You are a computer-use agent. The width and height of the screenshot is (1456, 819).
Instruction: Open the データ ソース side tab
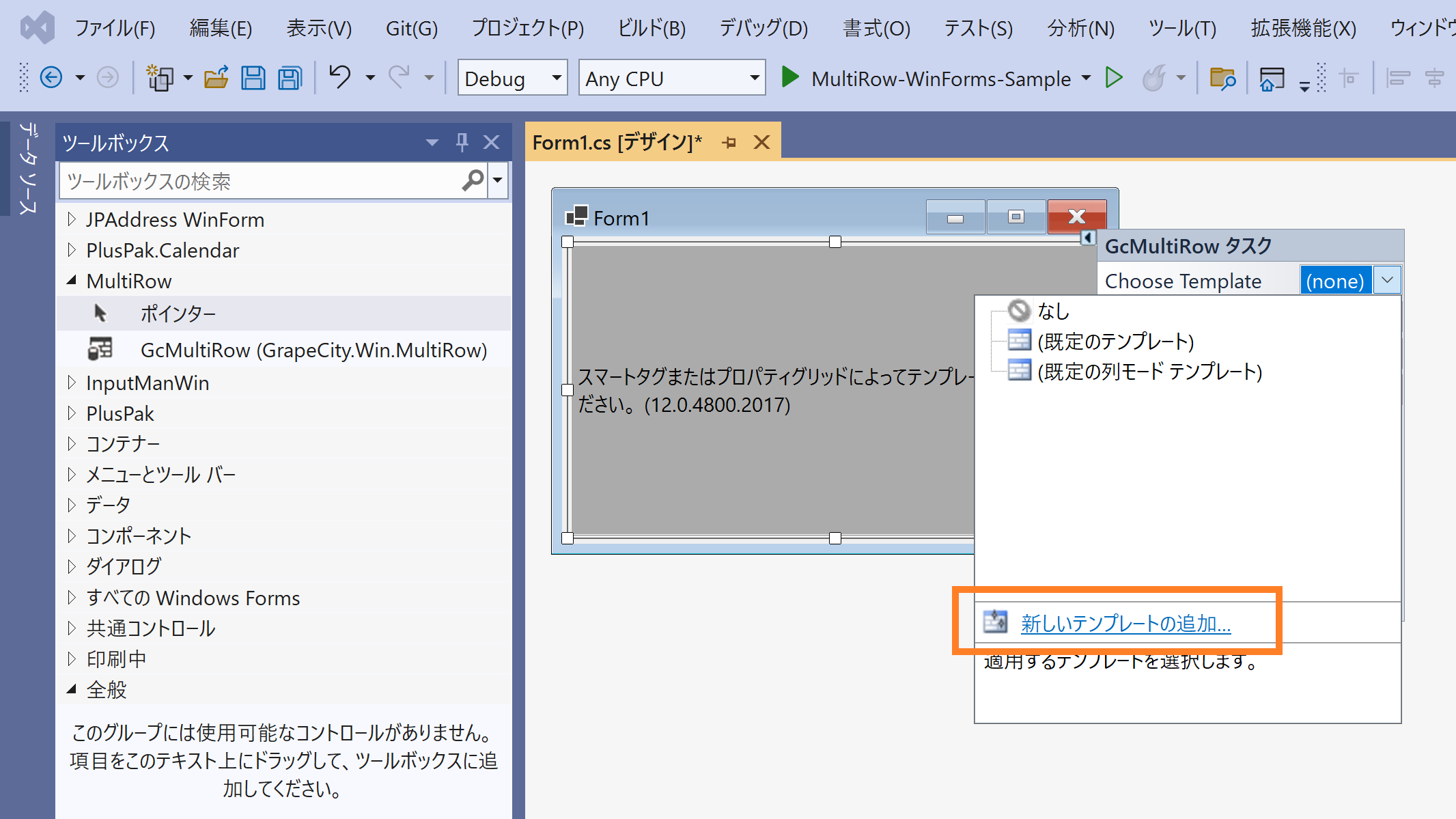pyautogui.click(x=27, y=168)
